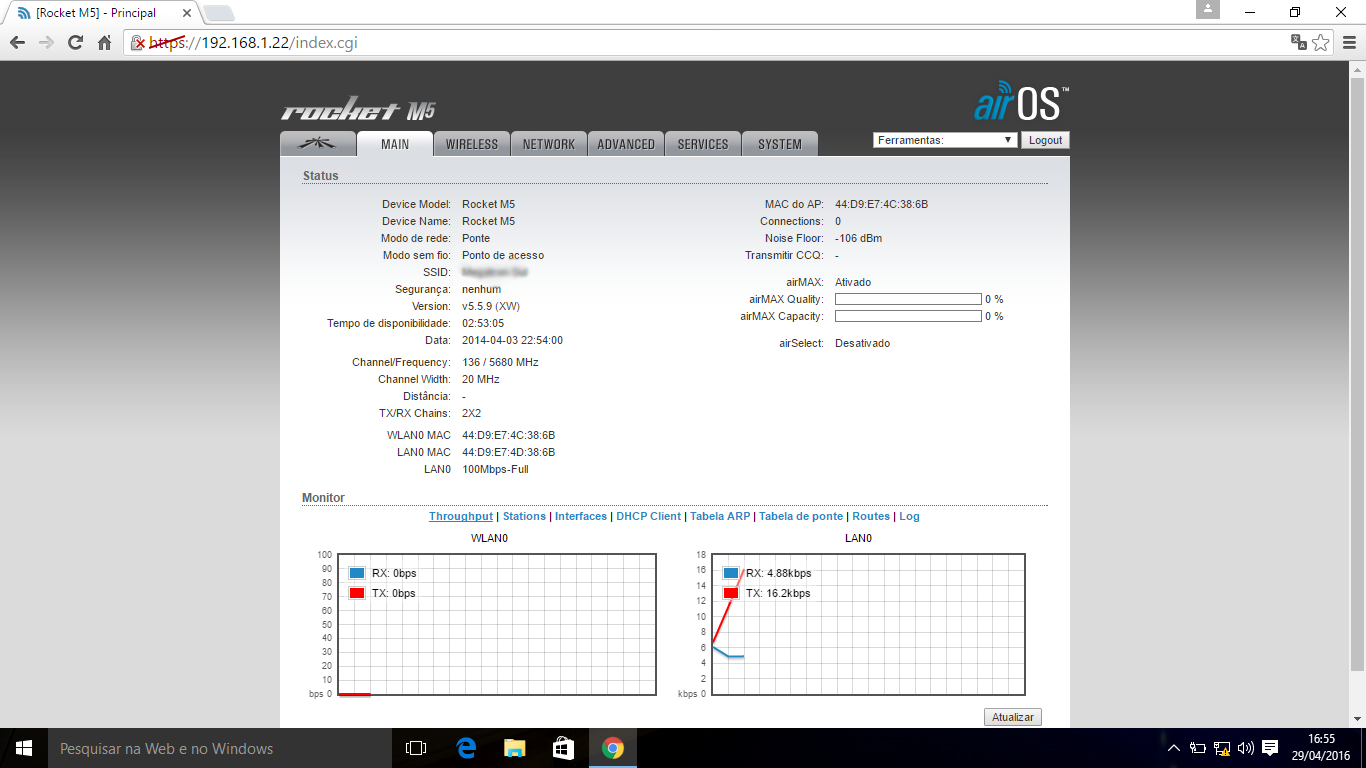Open File Explorer from the taskbar
The height and width of the screenshot is (768, 1366).
[x=514, y=748]
